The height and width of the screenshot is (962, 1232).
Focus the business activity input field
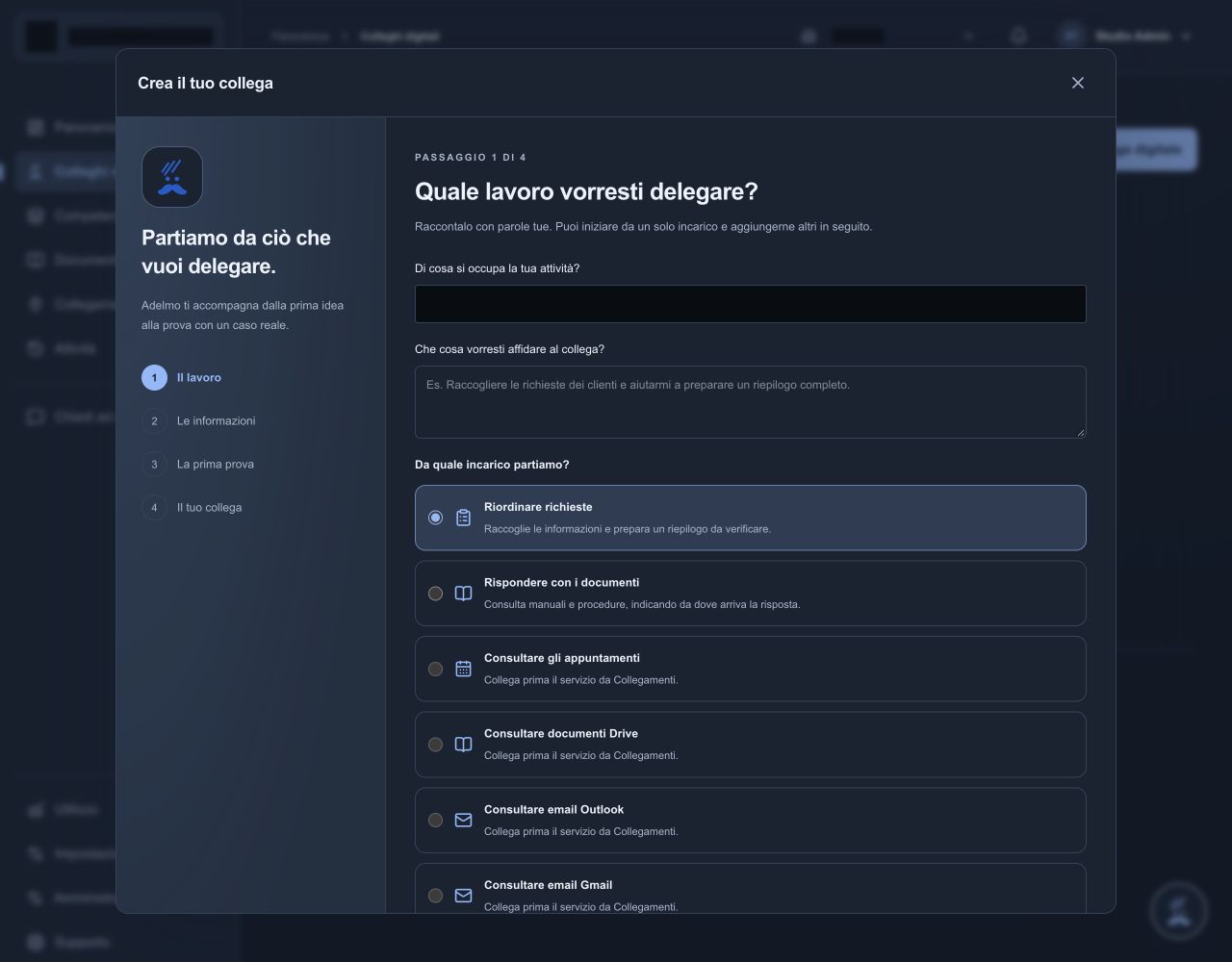point(750,304)
